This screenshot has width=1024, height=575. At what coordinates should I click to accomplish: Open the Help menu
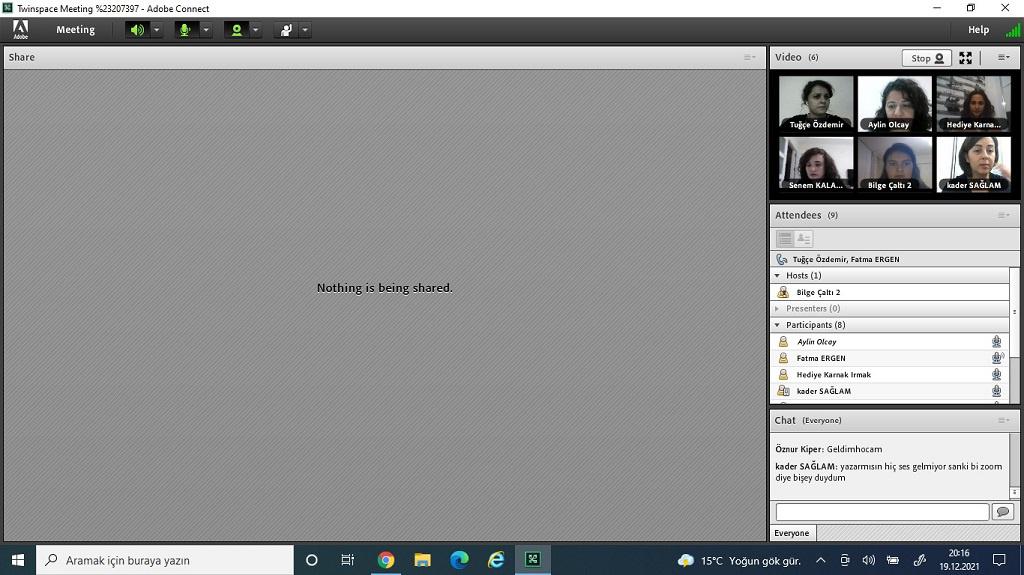coord(978,30)
